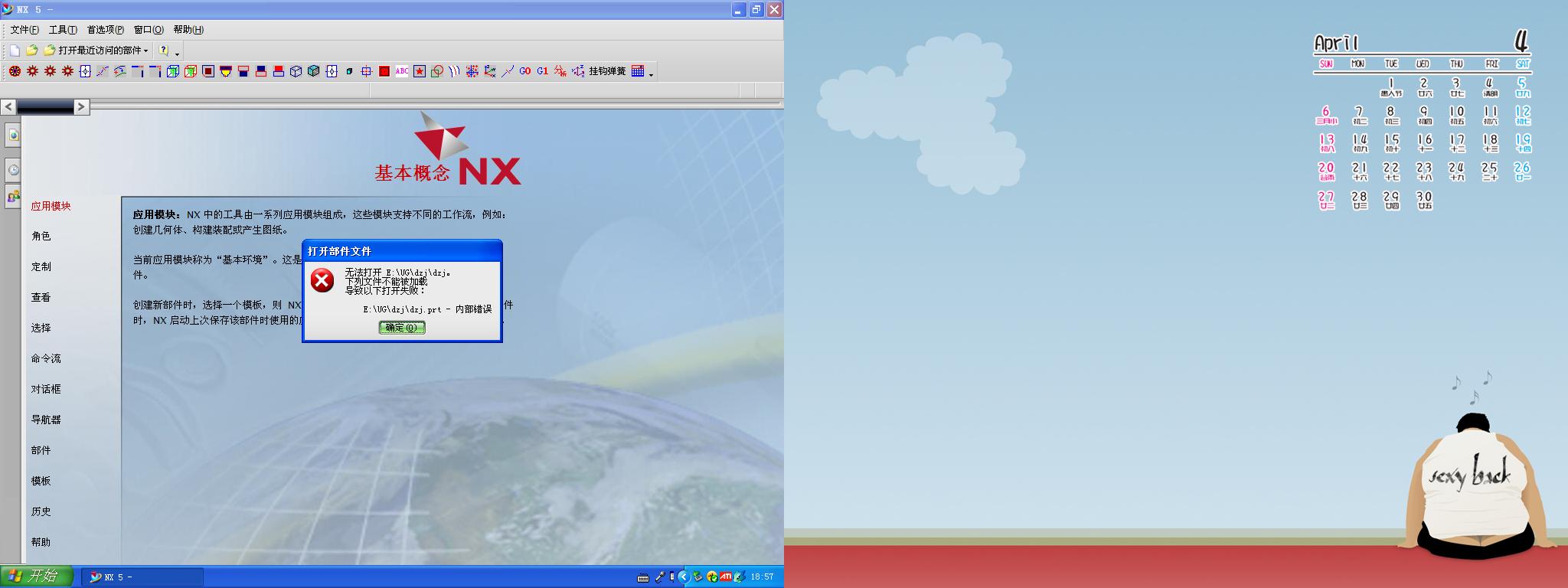Image resolution: width=1568 pixels, height=588 pixels.
Task: Select the 历史 topic link
Action: (41, 512)
